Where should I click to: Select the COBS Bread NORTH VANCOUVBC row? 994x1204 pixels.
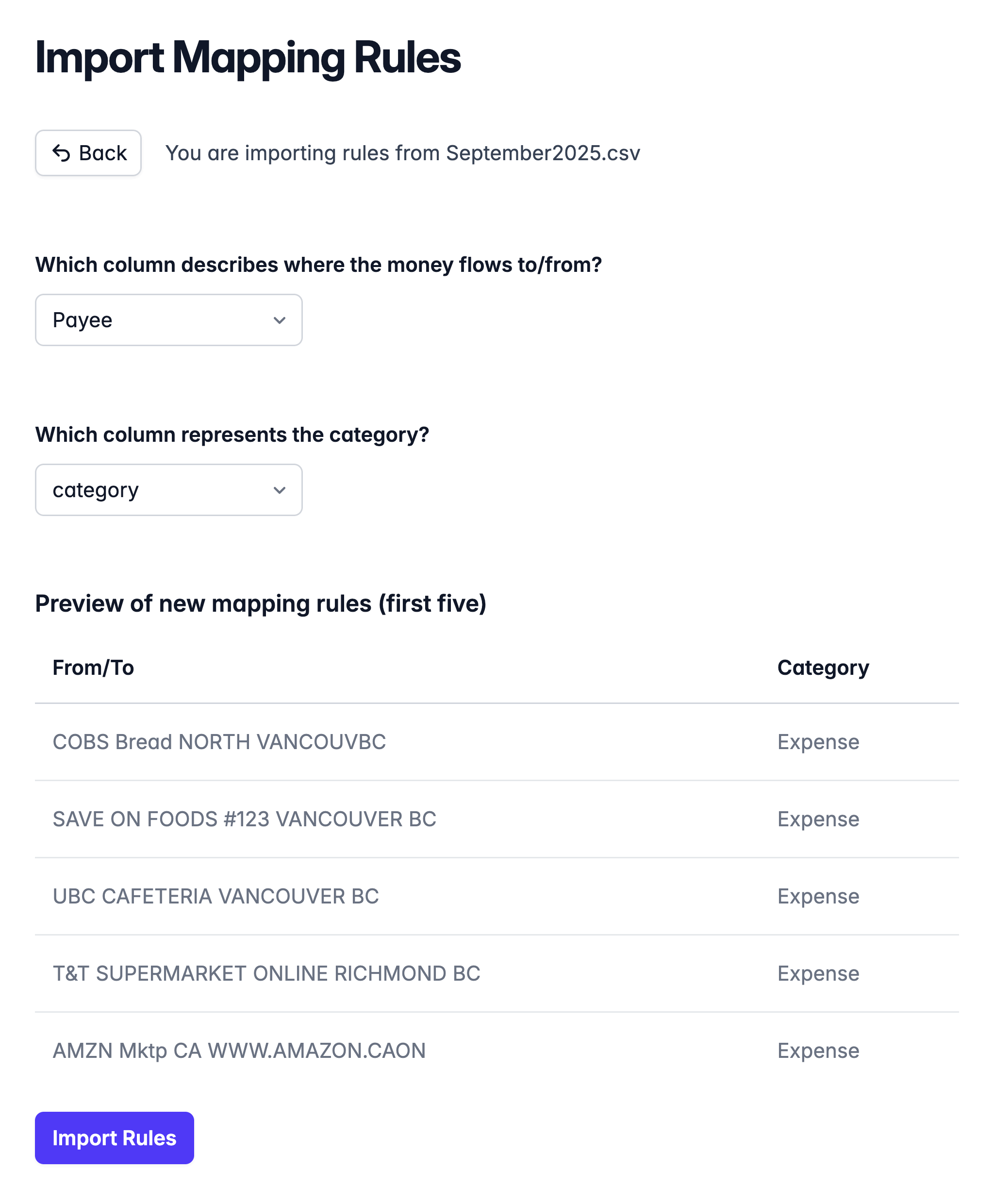pyautogui.click(x=219, y=742)
